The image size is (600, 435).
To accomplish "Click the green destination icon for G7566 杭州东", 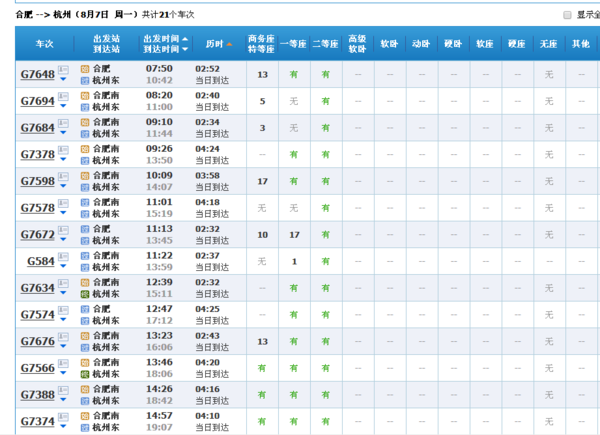I will click(85, 374).
